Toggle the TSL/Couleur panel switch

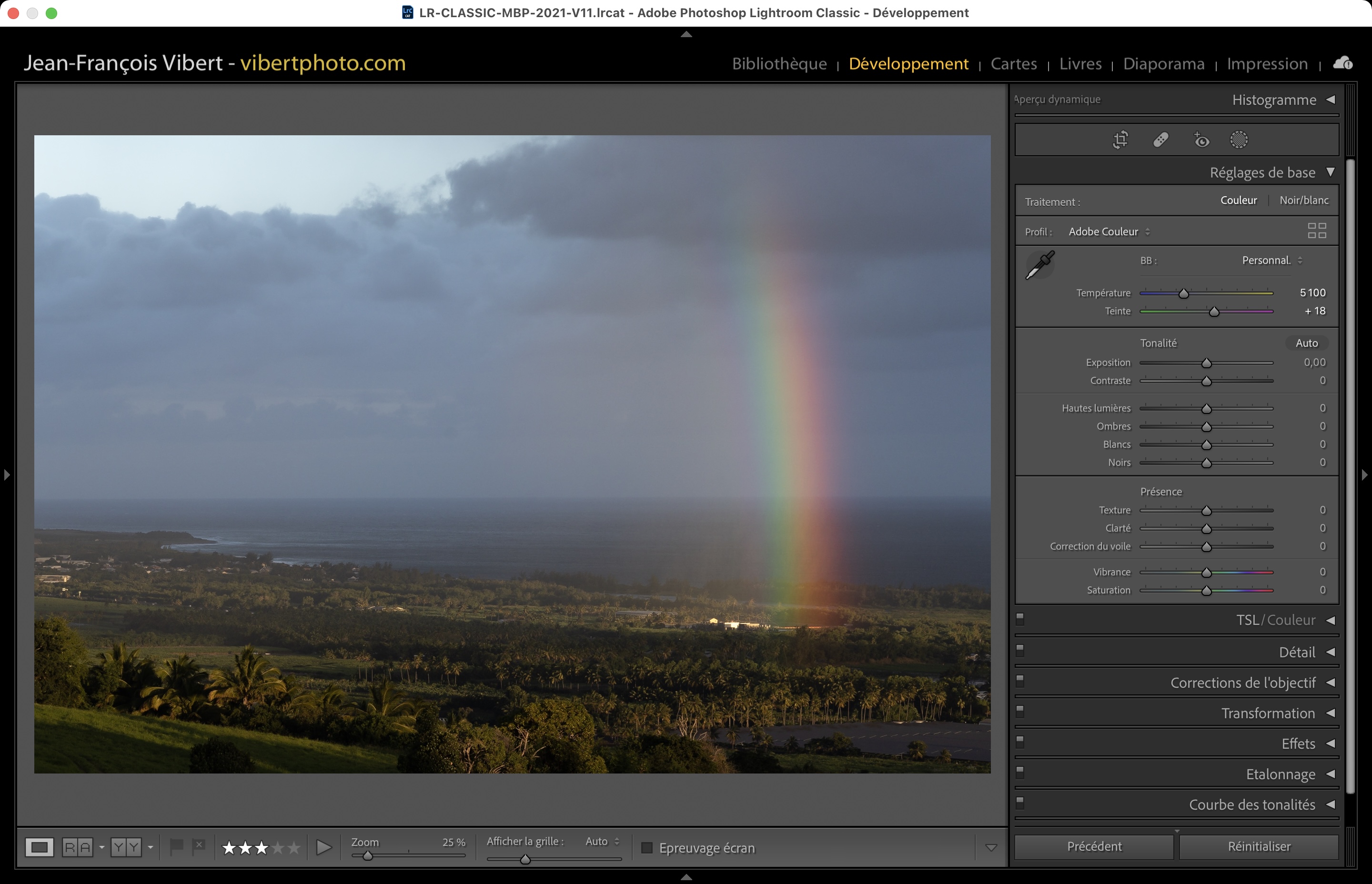1020,619
